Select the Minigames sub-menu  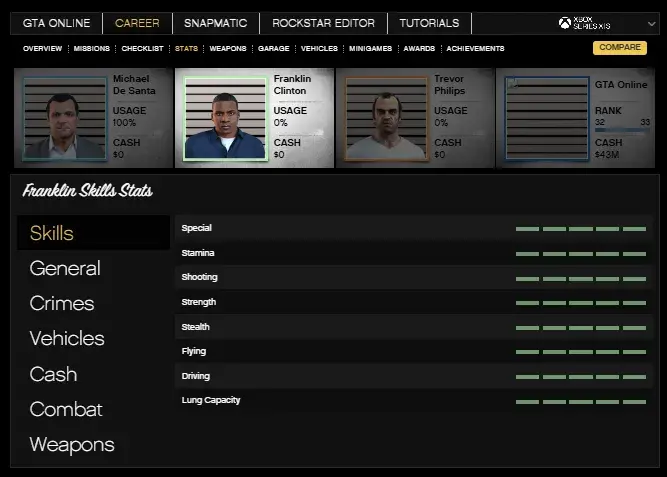(370, 49)
